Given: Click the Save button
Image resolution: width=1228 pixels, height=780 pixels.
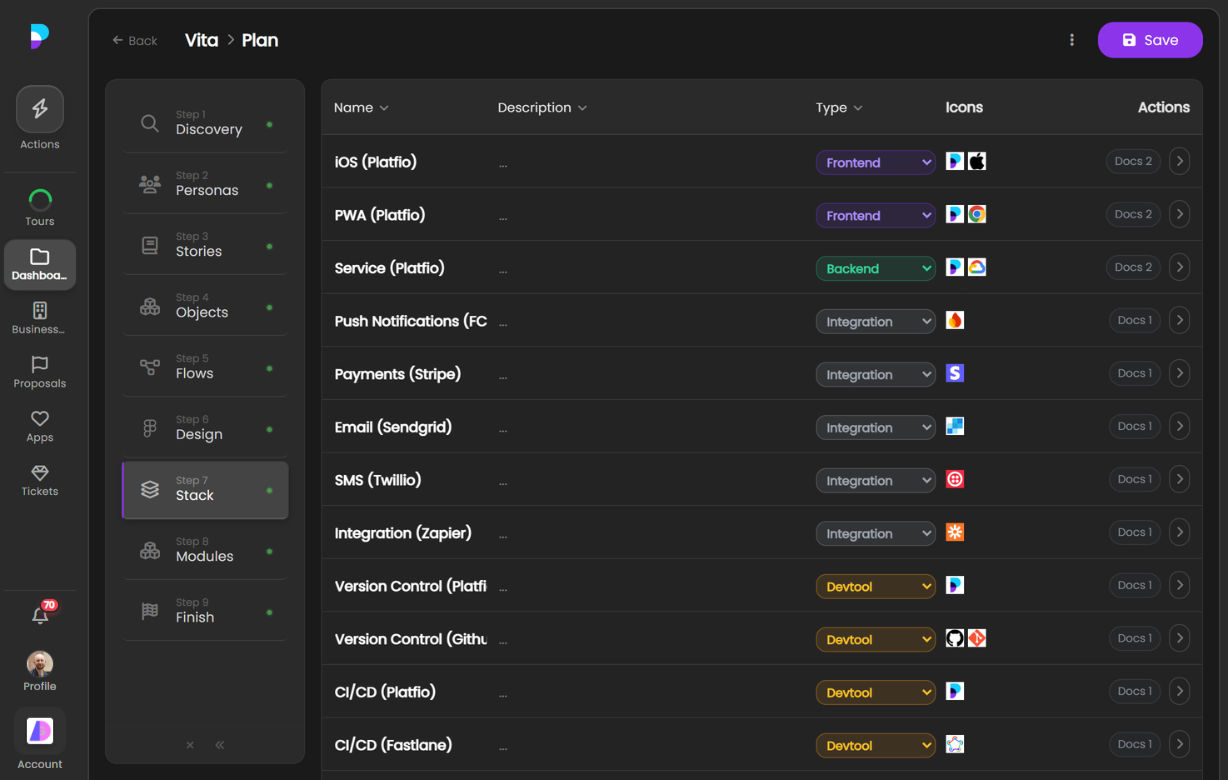Looking at the screenshot, I should (x=1150, y=40).
